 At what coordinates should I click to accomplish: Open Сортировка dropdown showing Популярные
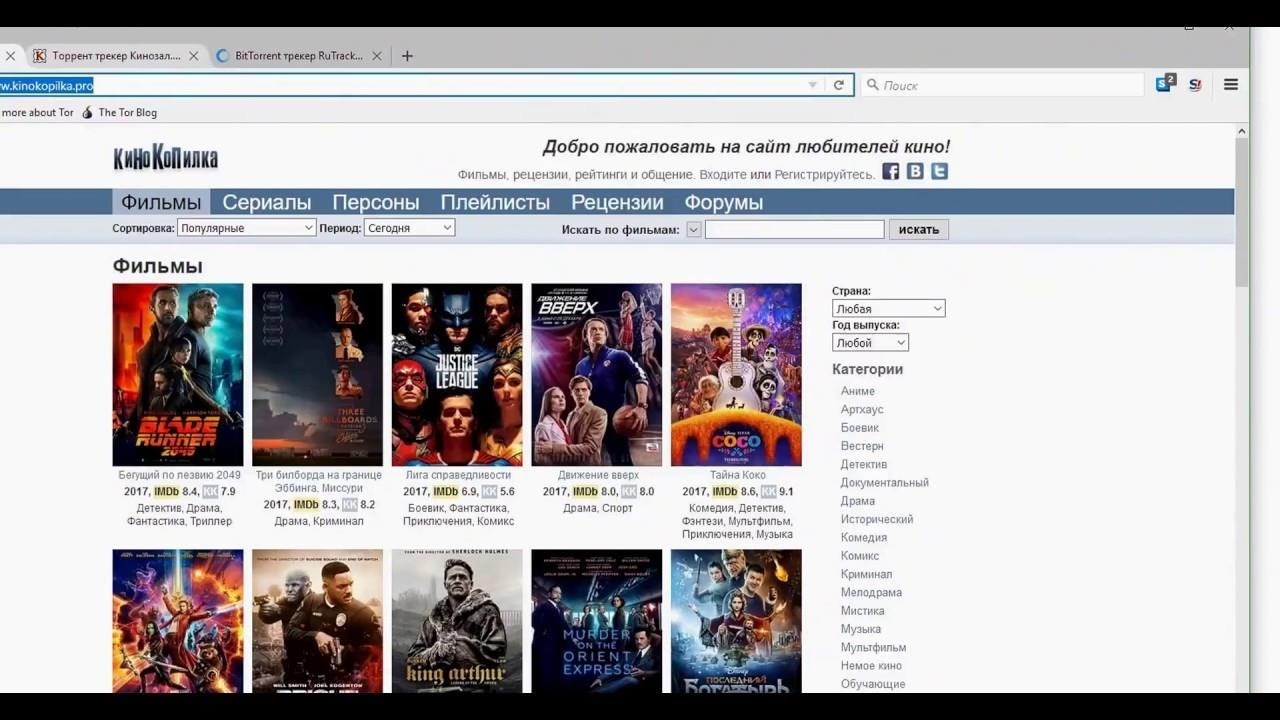coord(247,228)
